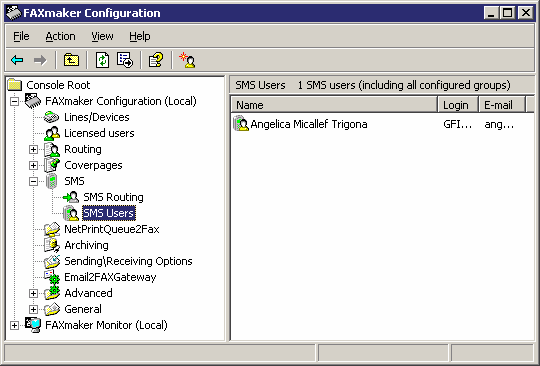This screenshot has width=540, height=366.
Task: Click the NetPrintQueue2Fax icon
Action: coord(52,229)
